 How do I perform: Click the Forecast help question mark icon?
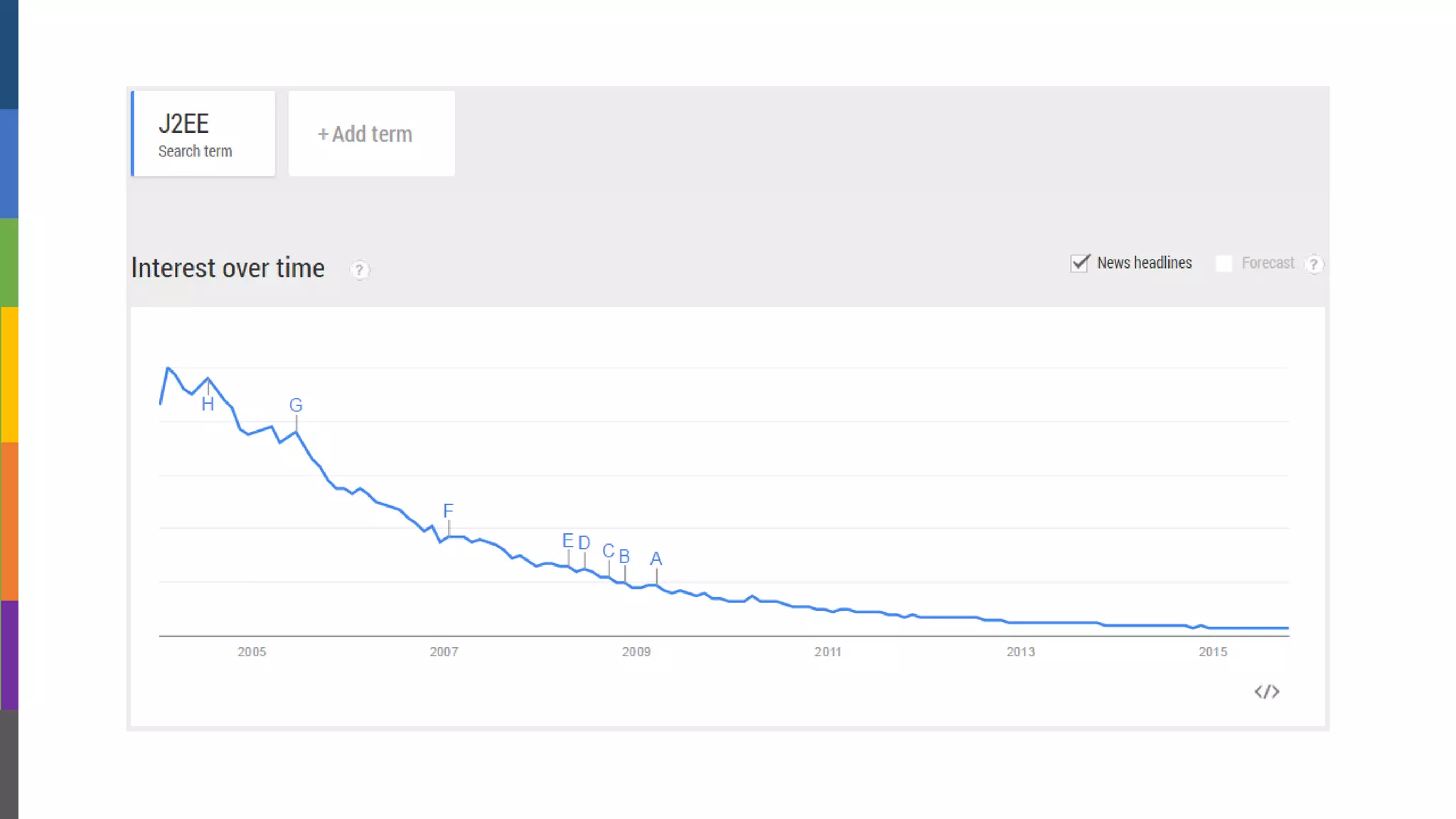tap(1314, 264)
